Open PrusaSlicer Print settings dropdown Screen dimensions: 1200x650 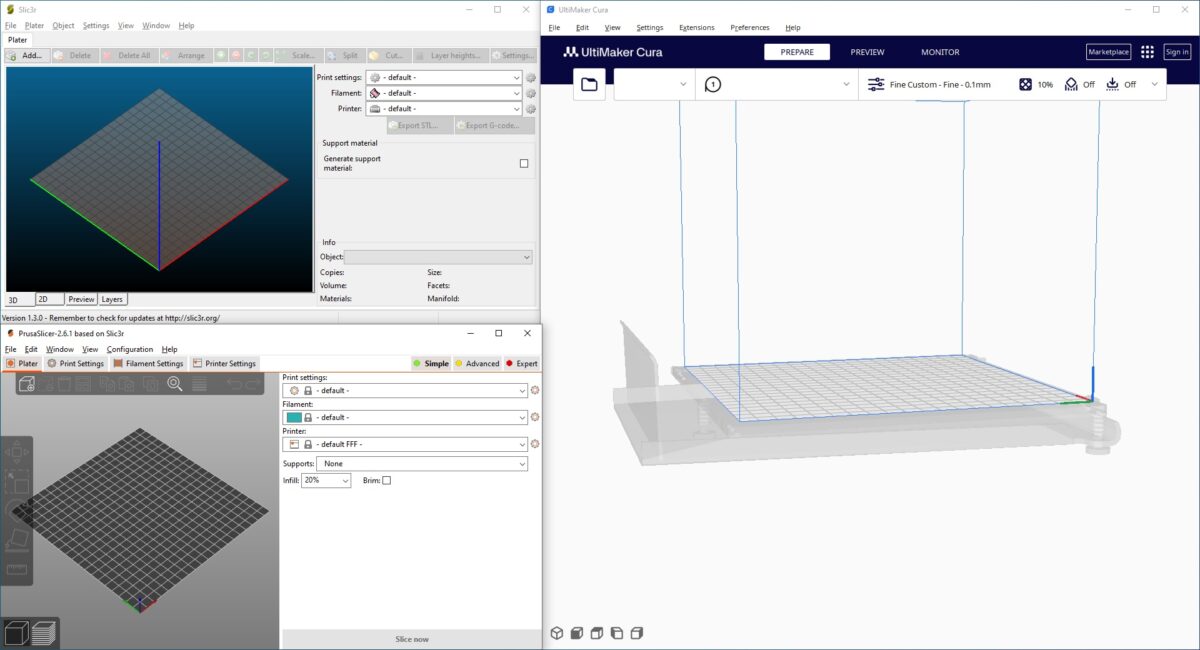[405, 391]
